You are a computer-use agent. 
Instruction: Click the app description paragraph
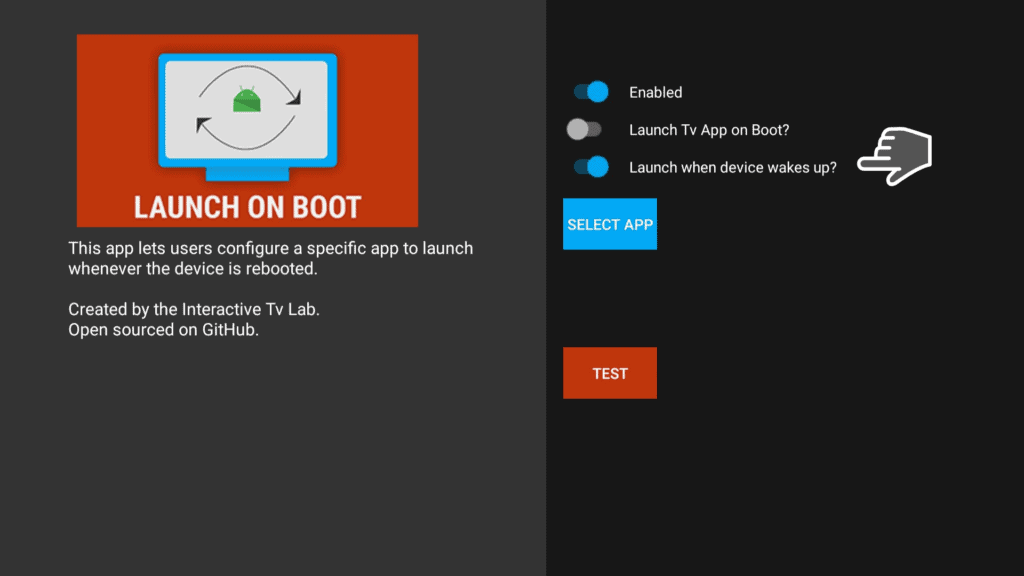pos(270,258)
